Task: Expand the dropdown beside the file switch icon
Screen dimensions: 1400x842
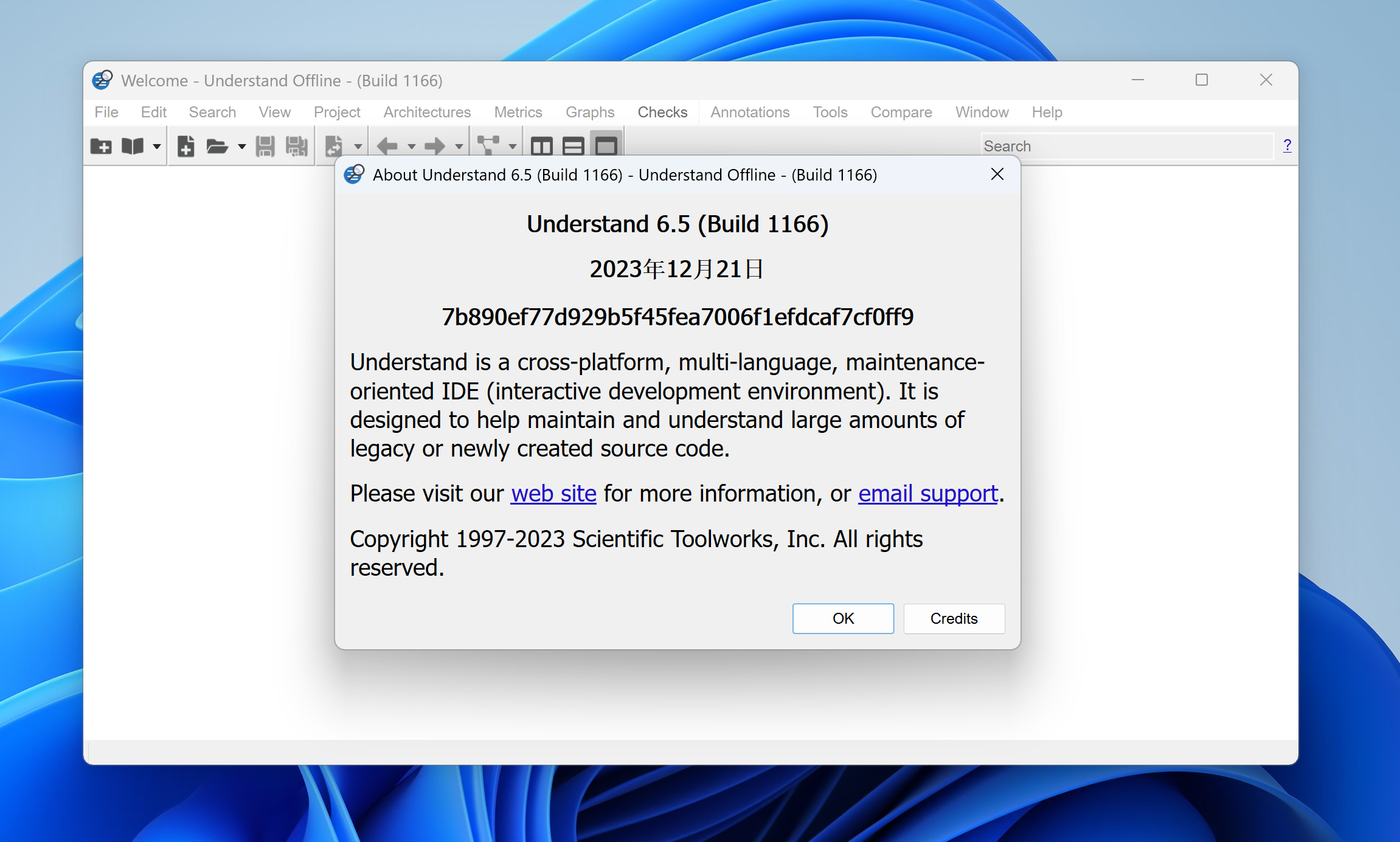Action: click(x=358, y=147)
